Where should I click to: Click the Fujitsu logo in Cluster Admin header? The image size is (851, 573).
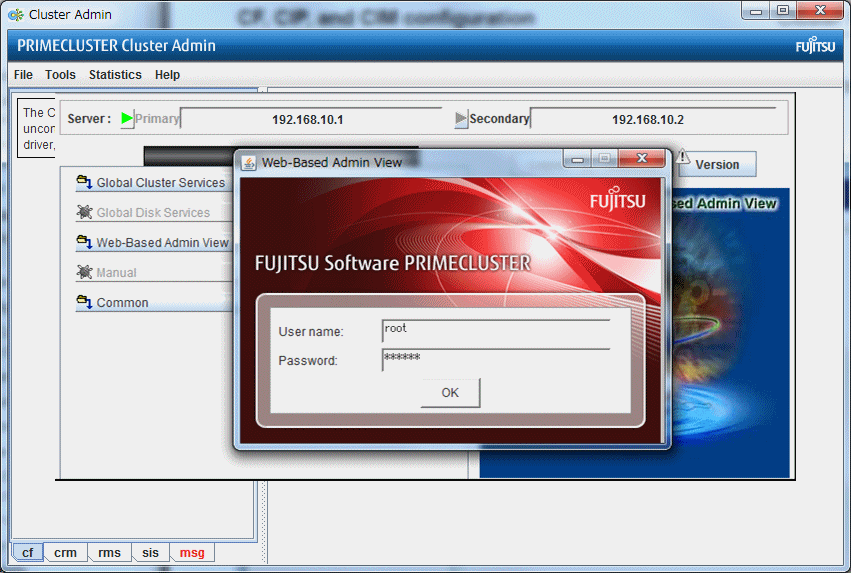(815, 46)
